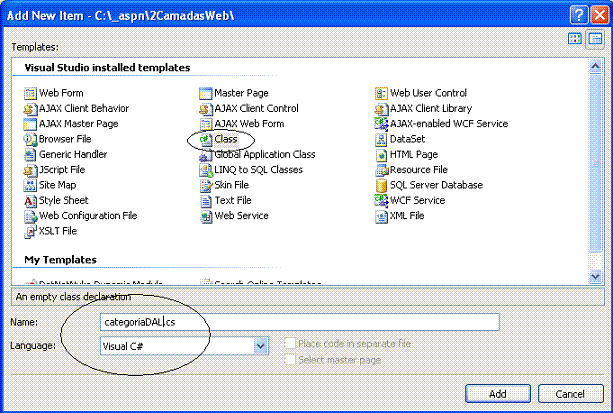Pick the Web Service template icon
Screen dimensions: 613x413
coord(206,216)
